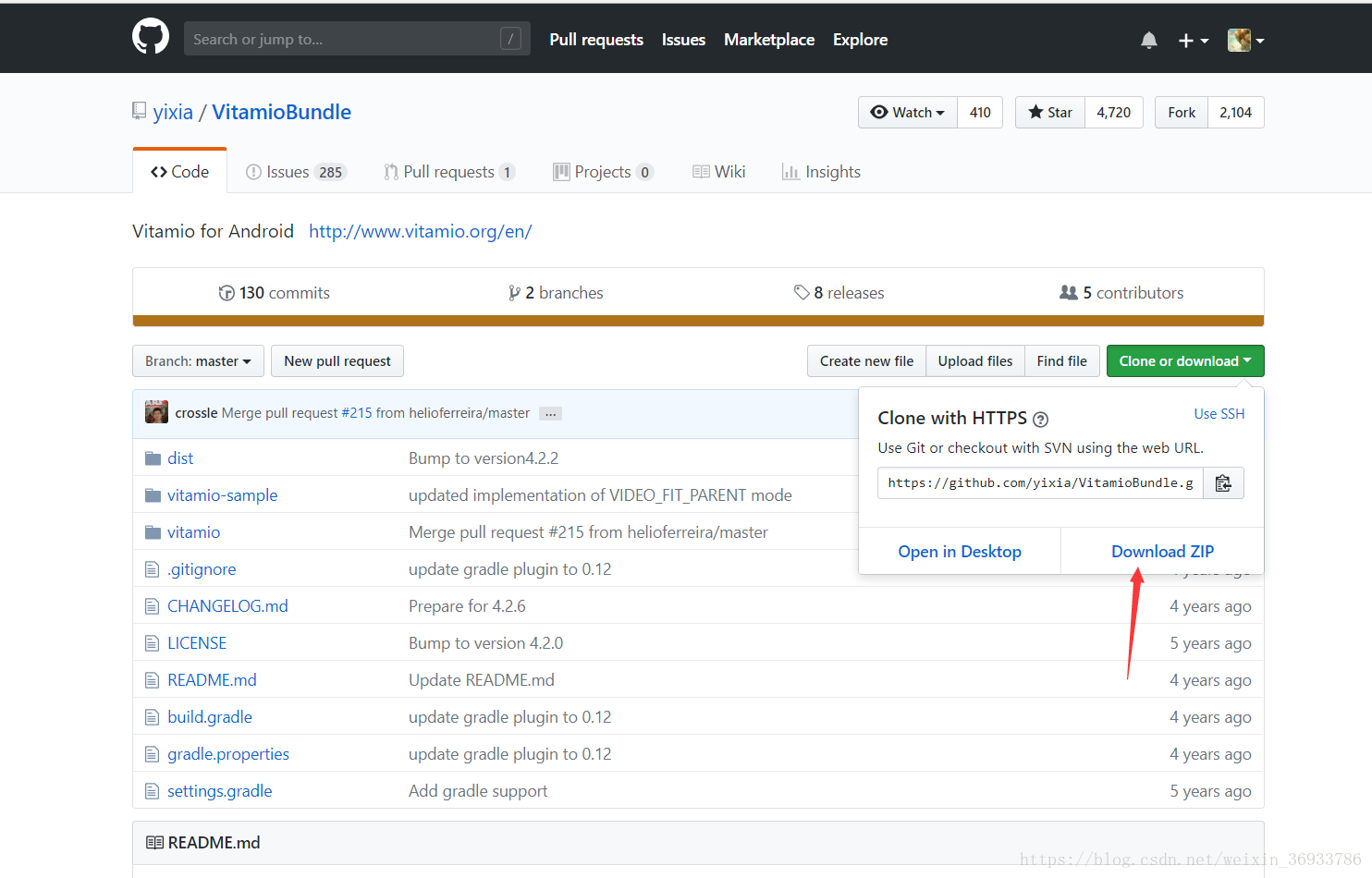1372x878 pixels.
Task: Open the VitamioBundle repository name link
Action: [282, 112]
